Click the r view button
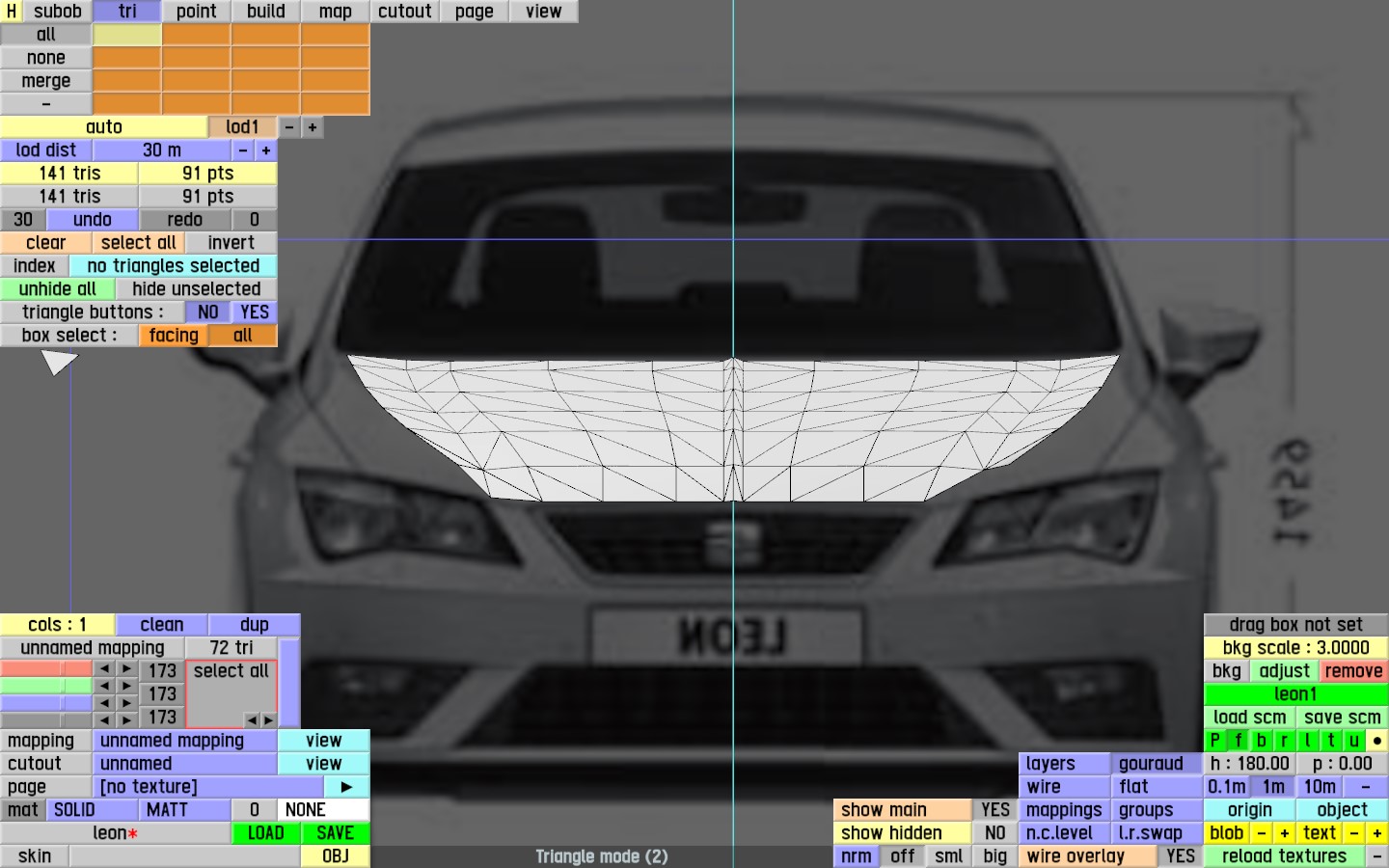This screenshot has width=1389, height=868. click(x=1285, y=741)
